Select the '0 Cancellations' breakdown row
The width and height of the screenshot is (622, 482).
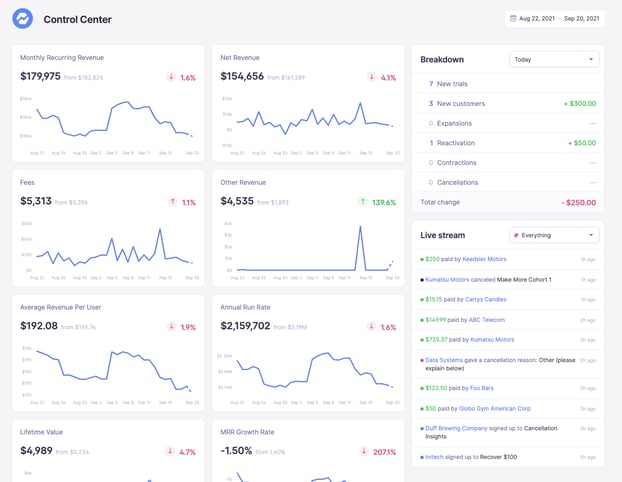point(508,182)
